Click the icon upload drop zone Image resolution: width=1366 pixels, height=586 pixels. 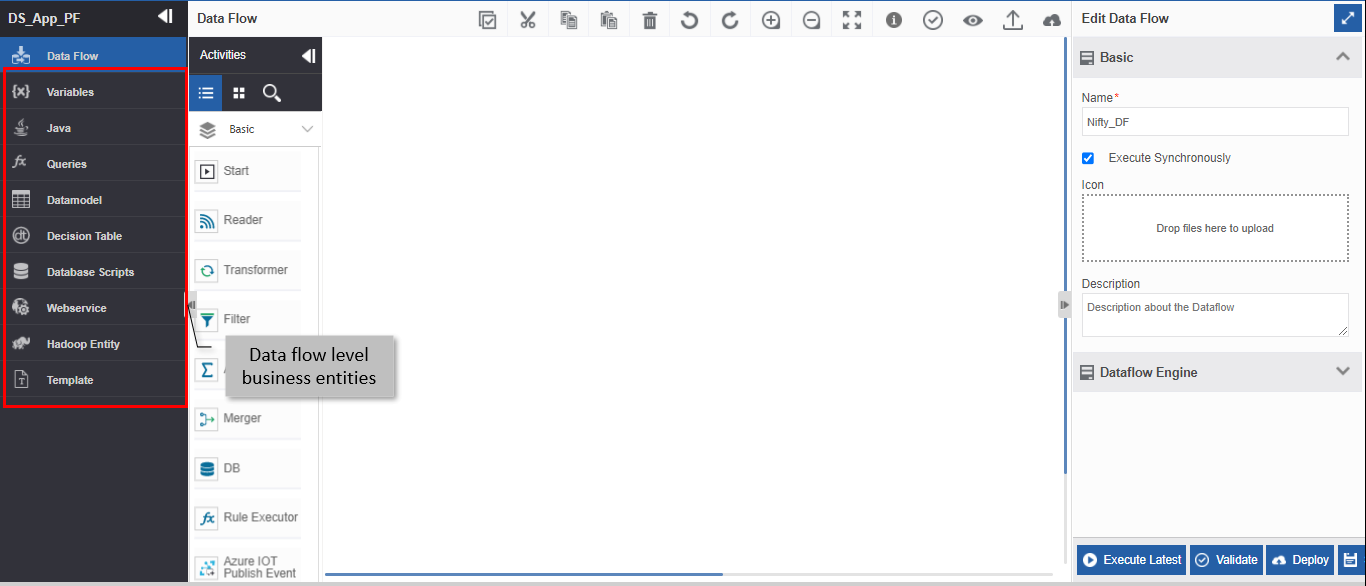pyautogui.click(x=1215, y=228)
